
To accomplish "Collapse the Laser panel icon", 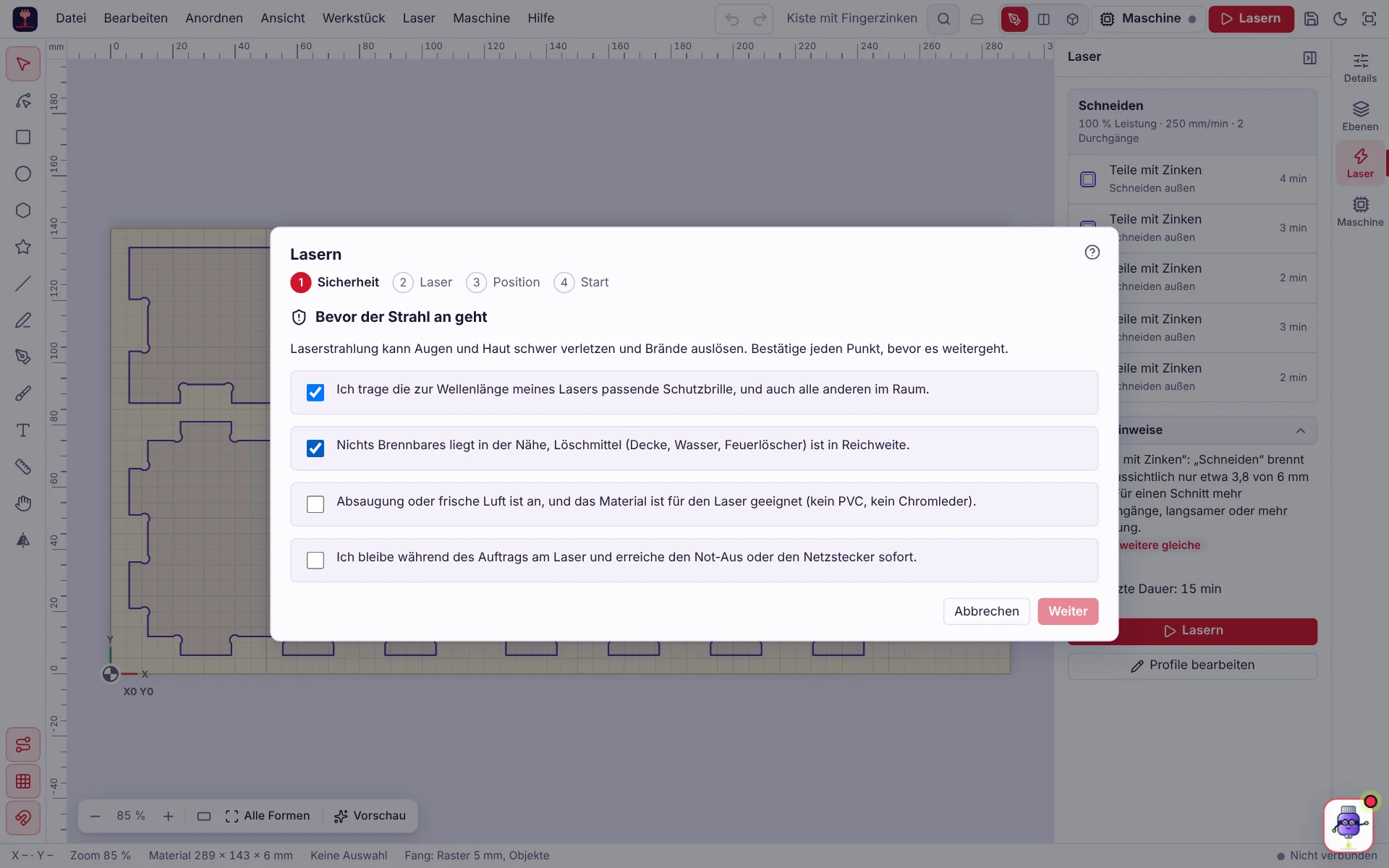I will [x=1309, y=58].
